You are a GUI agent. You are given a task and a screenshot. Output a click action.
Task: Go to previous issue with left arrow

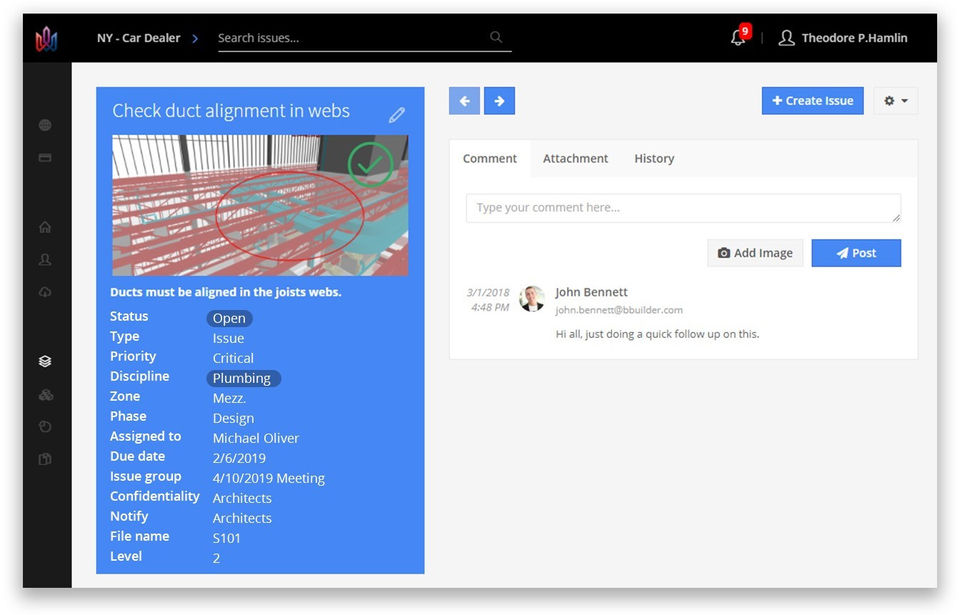pos(464,100)
